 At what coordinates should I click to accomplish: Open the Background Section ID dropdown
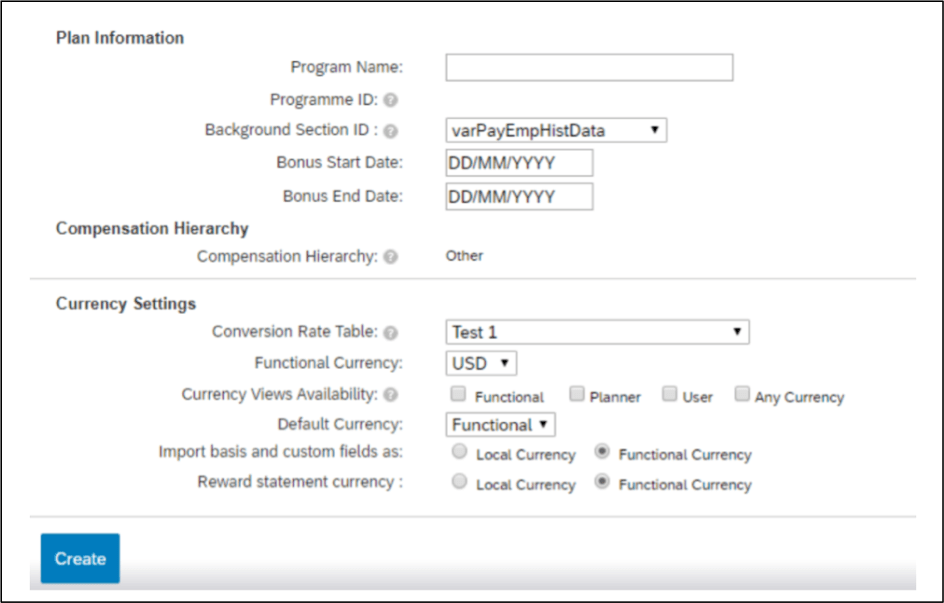click(555, 130)
